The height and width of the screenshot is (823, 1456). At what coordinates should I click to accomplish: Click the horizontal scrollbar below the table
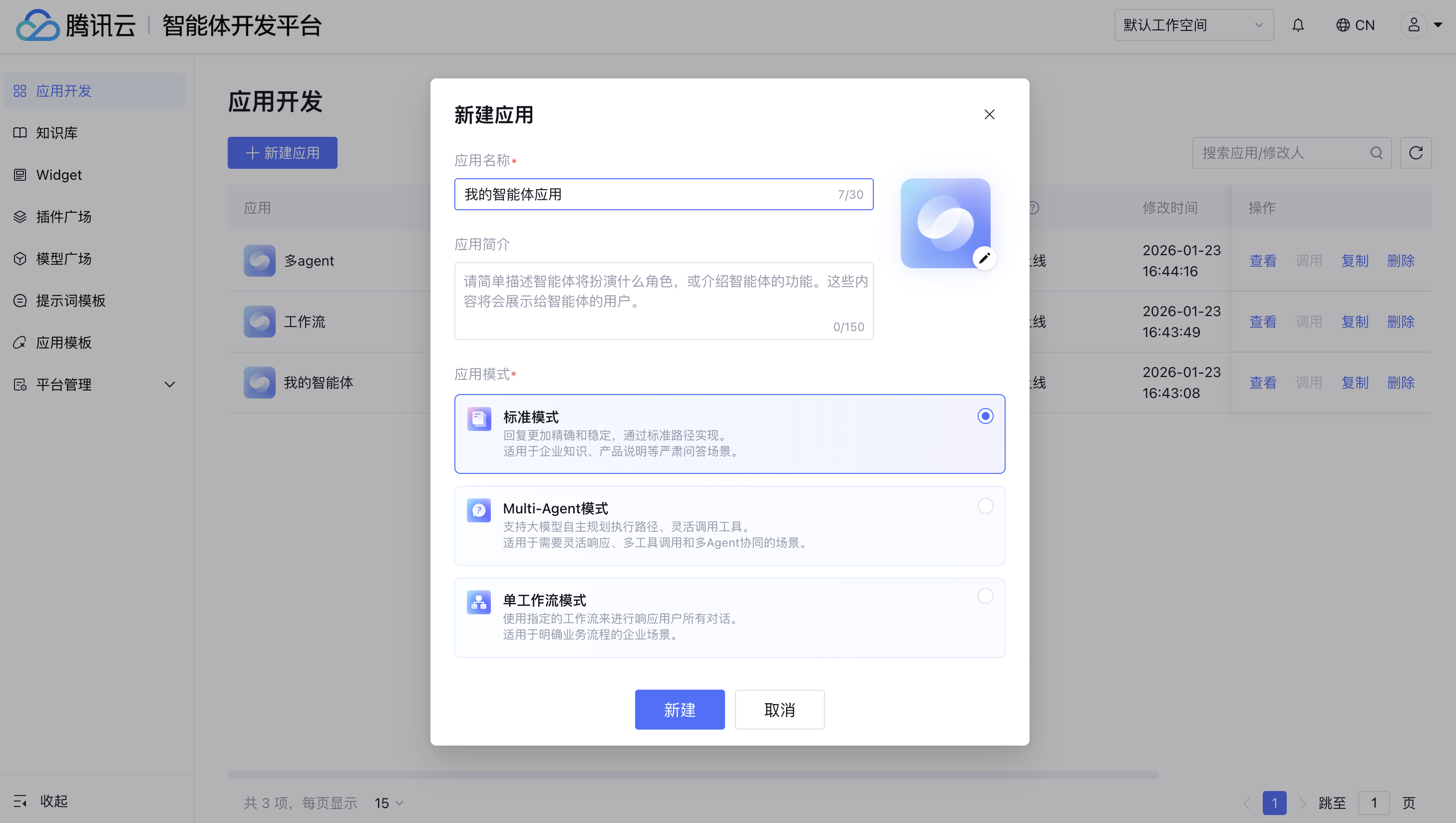coord(693,775)
